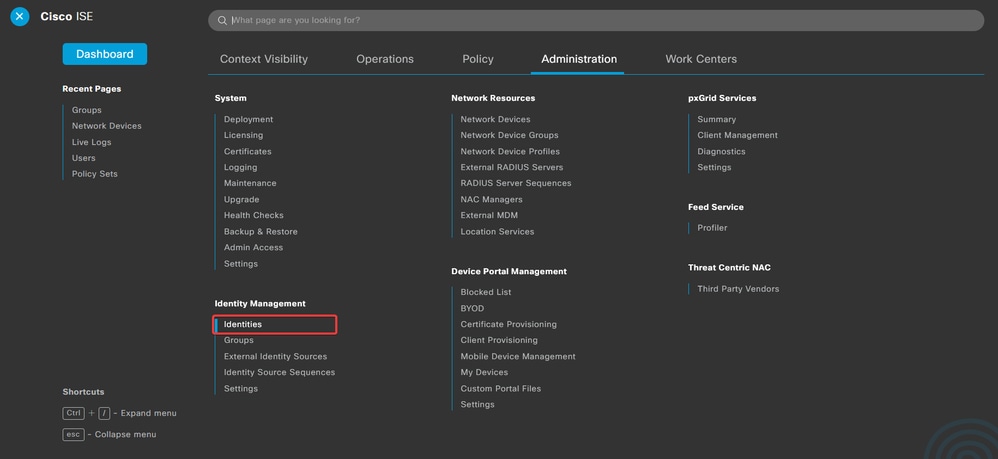Viewport: 998px width, 459px height.
Task: Open Summary under pxGrid Services
Action: (x=717, y=119)
